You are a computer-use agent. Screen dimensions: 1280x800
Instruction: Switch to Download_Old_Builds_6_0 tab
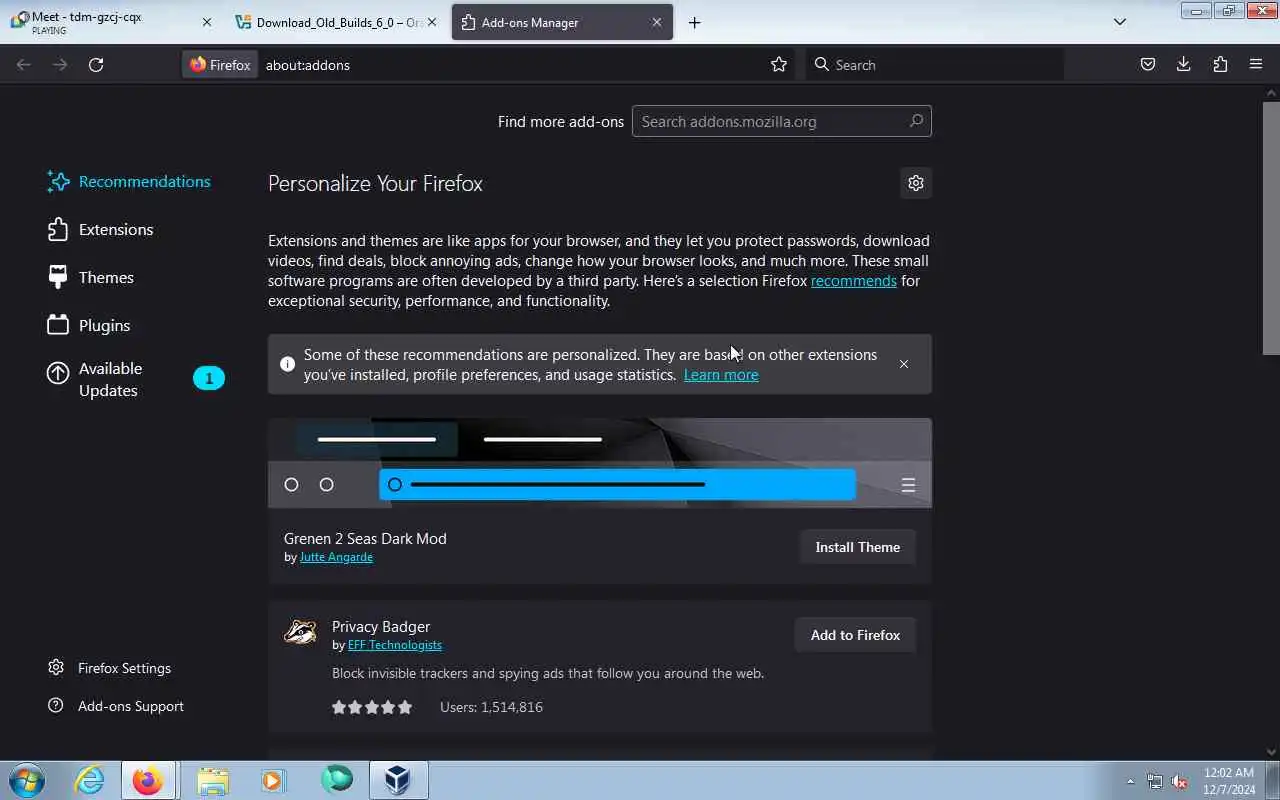click(336, 22)
